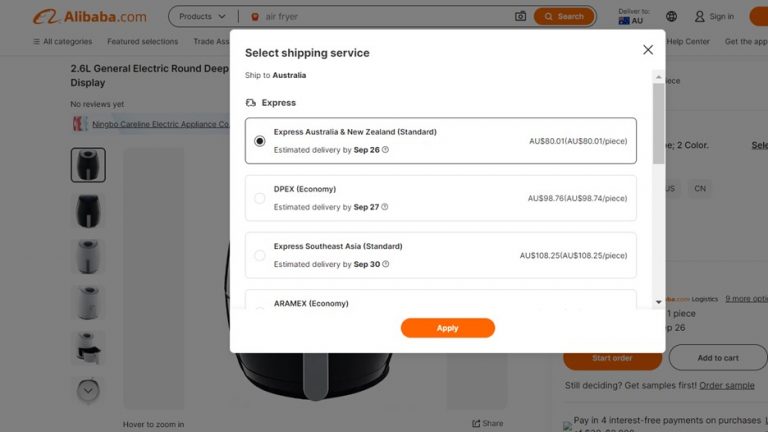Select Express Southeast Asia (Standard) radio
The height and width of the screenshot is (432, 768).
pos(260,255)
